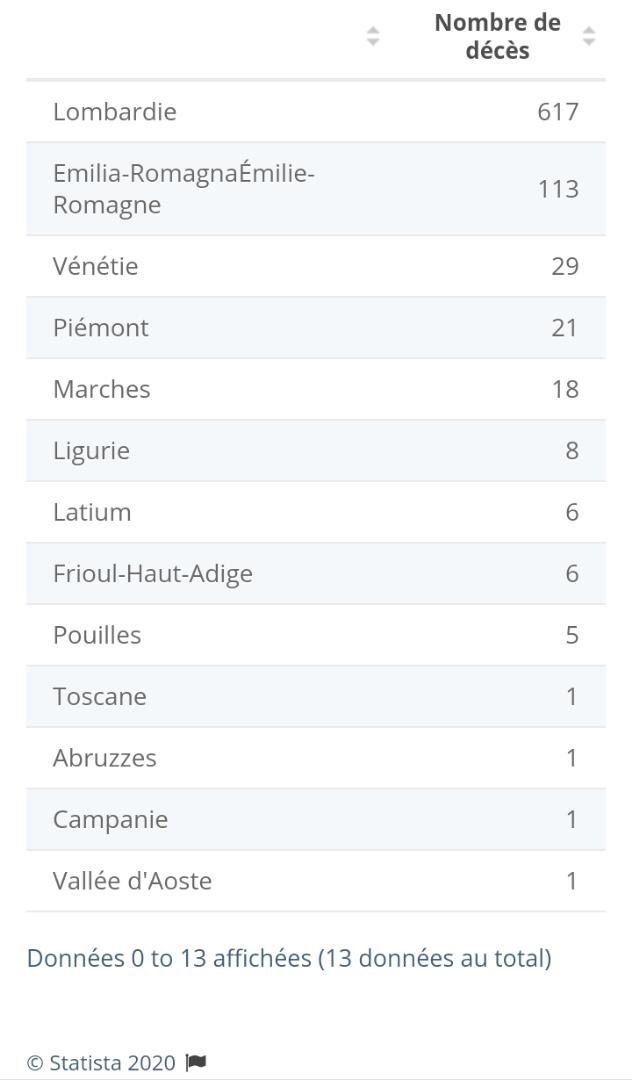Viewport: 632px width, 1080px height.
Task: Click the Vallée d'Aoste region name
Action: coord(132,881)
